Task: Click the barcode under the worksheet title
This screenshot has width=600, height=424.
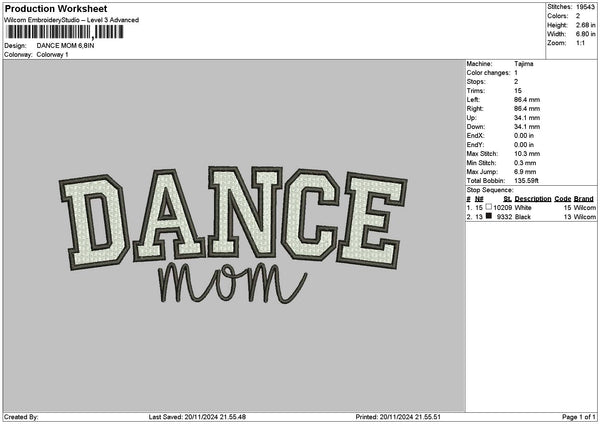Action: 65,32
